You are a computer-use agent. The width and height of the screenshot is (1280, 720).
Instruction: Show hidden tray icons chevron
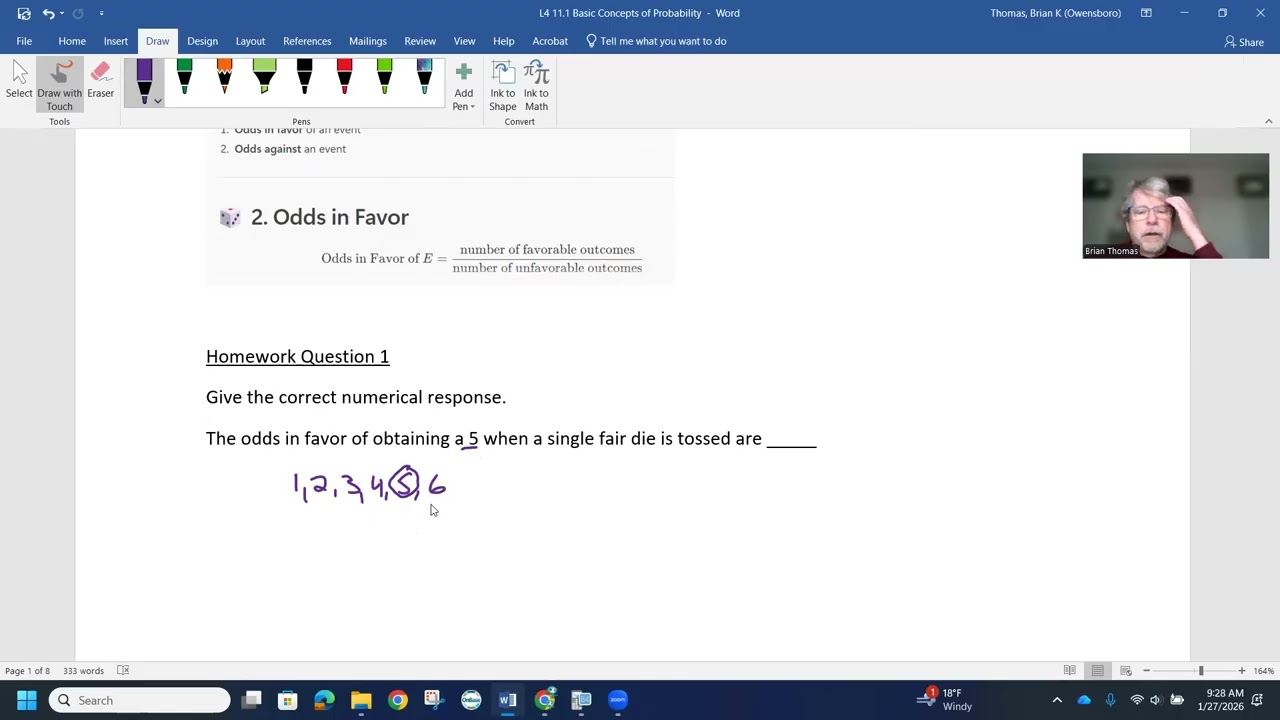1057,700
